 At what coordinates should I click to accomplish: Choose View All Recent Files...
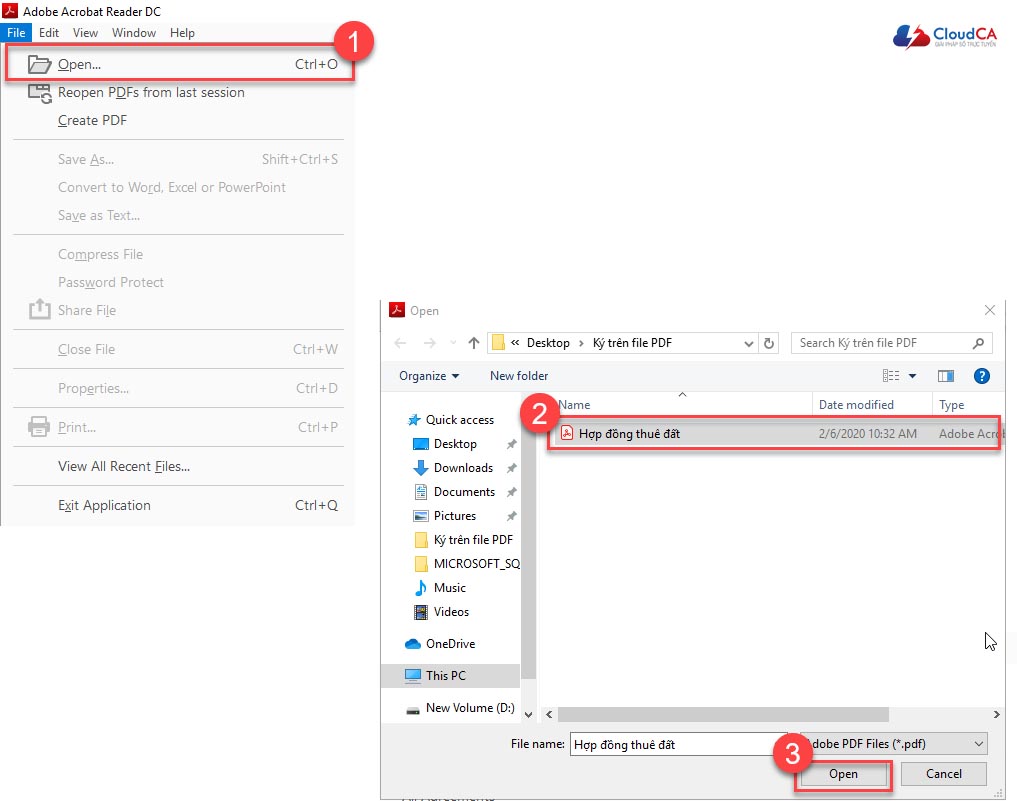[x=178, y=466]
